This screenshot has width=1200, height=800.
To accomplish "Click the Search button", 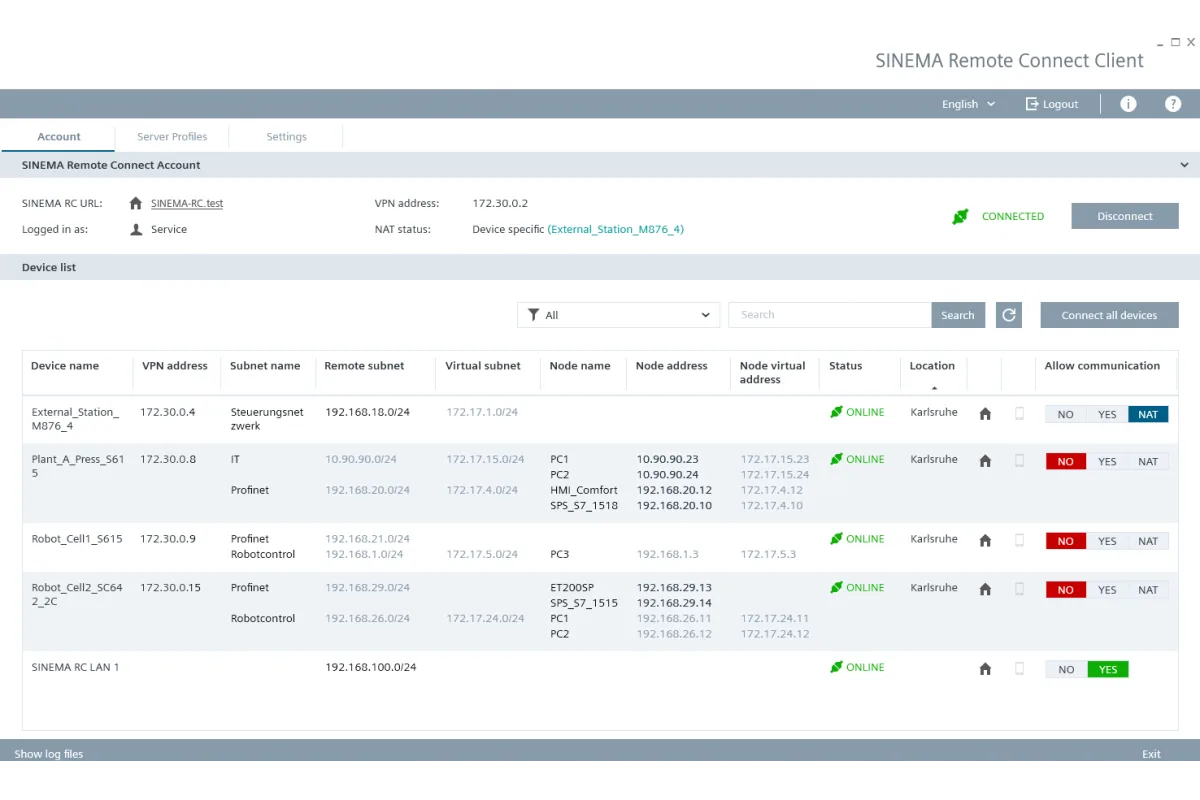I will point(958,315).
